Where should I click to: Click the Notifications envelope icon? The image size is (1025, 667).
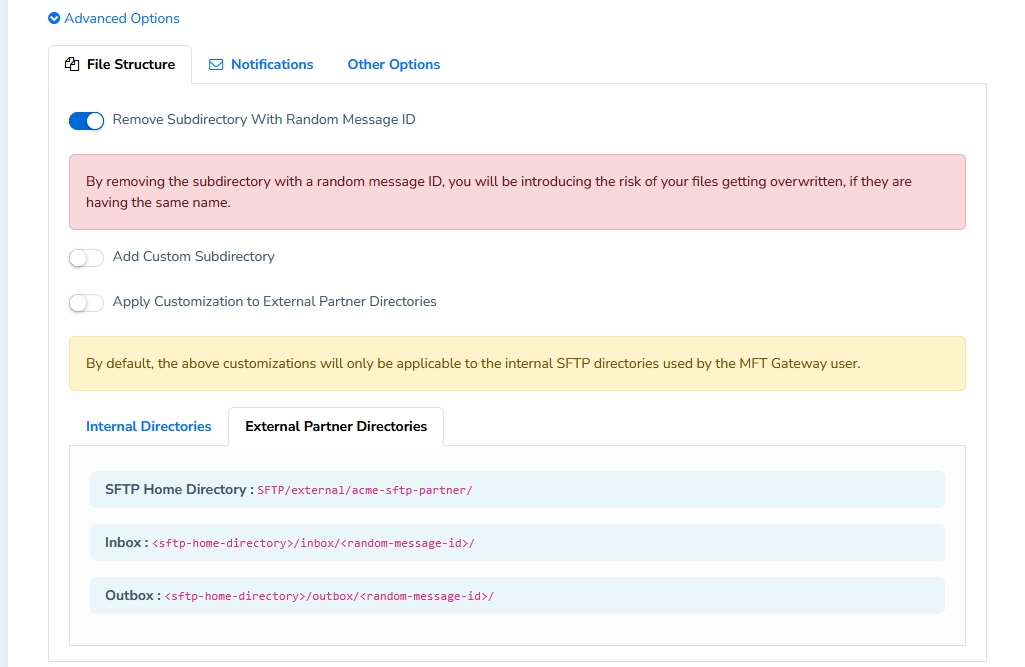[x=216, y=65]
